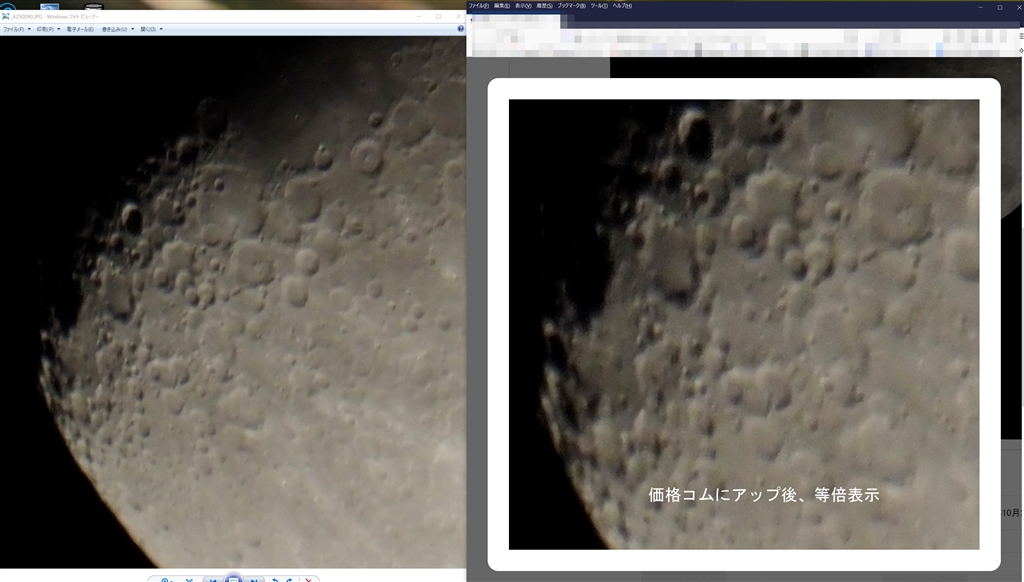This screenshot has width=1024, height=582.
Task: Open the browser ブックマーク(B) menu
Action: [x=571, y=6]
